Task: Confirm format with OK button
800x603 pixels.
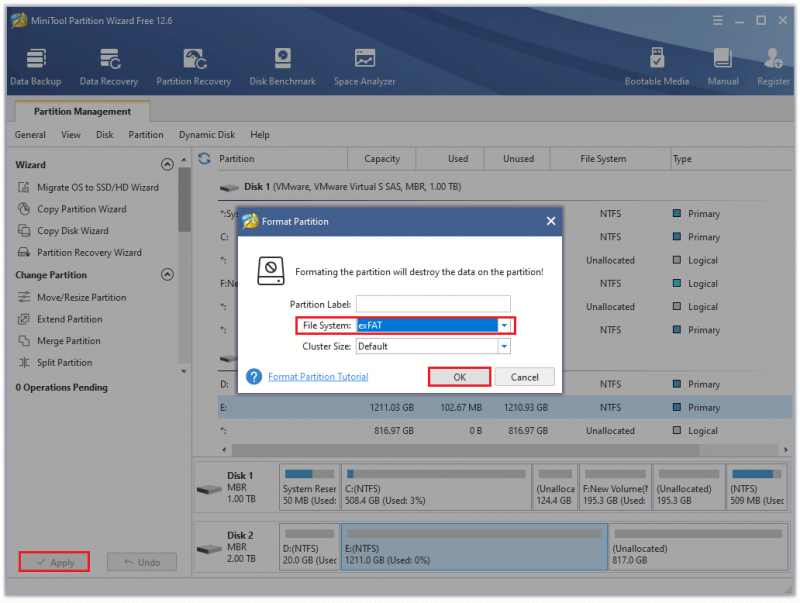Action: pos(459,377)
